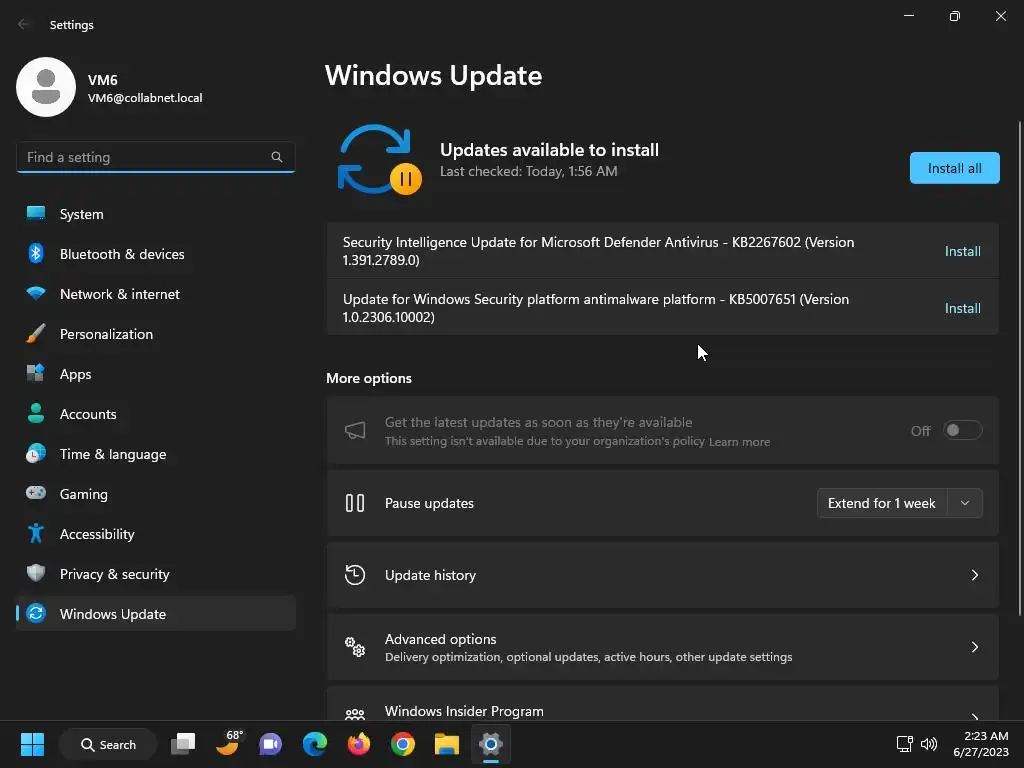Click the Accessibility figure icon

pos(36,534)
